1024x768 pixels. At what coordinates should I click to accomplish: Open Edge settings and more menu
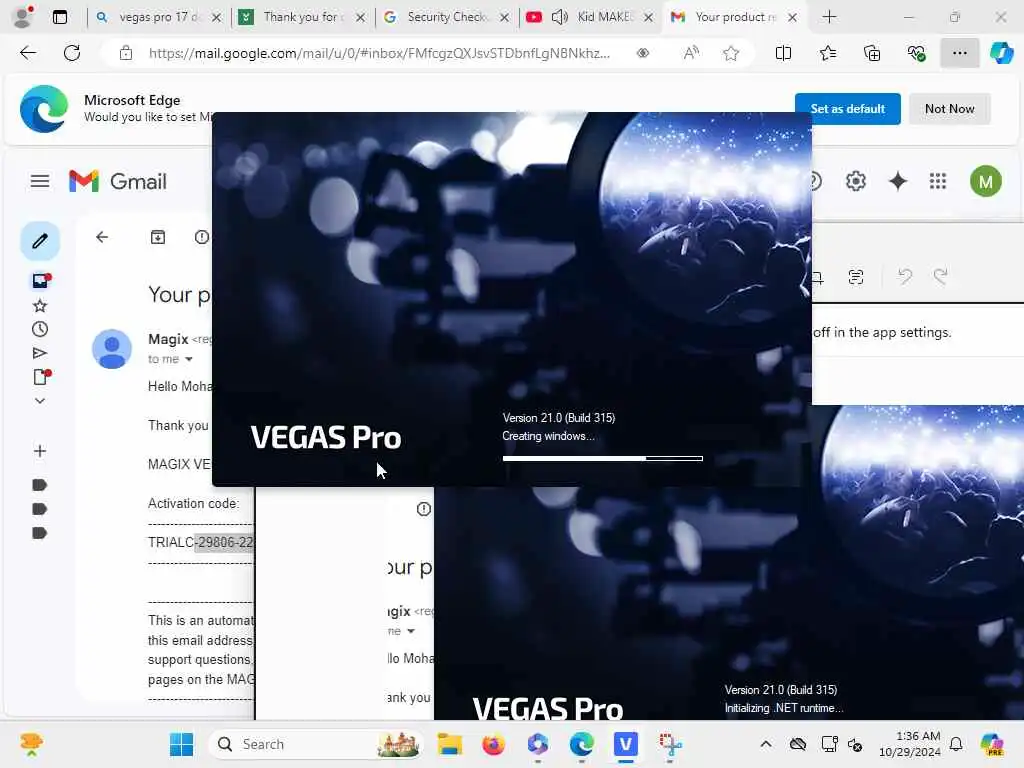959,53
